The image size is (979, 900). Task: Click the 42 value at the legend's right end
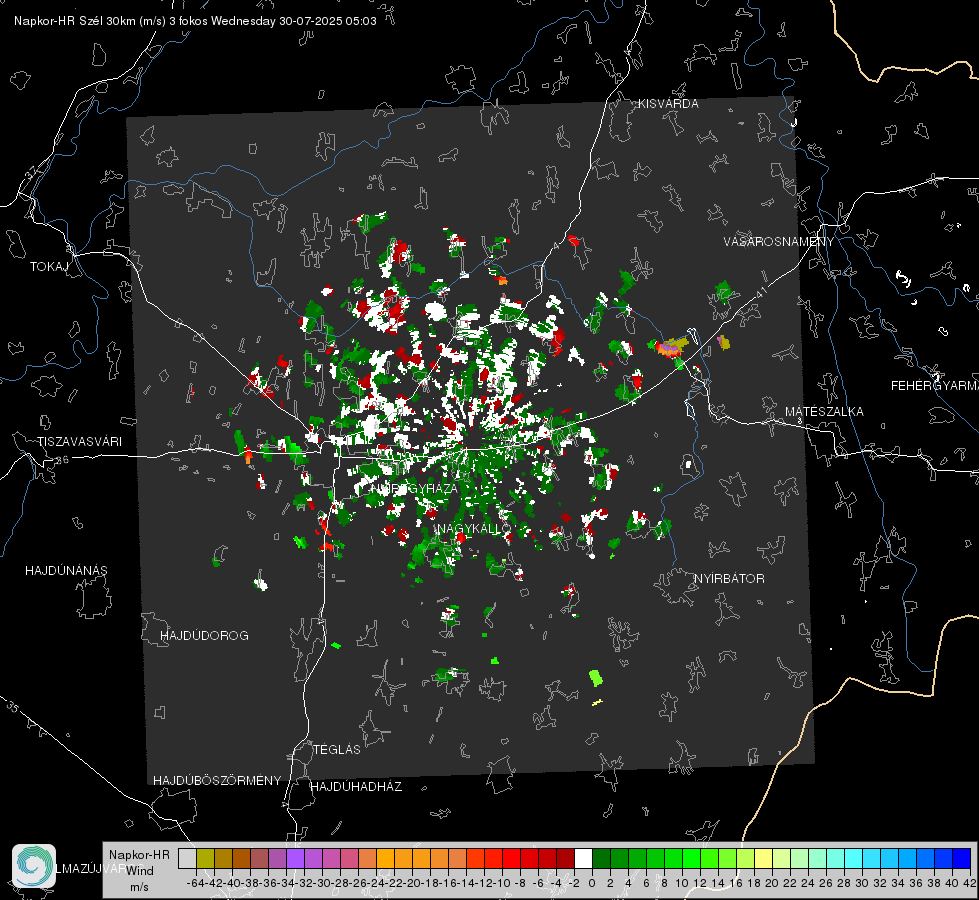[969, 883]
